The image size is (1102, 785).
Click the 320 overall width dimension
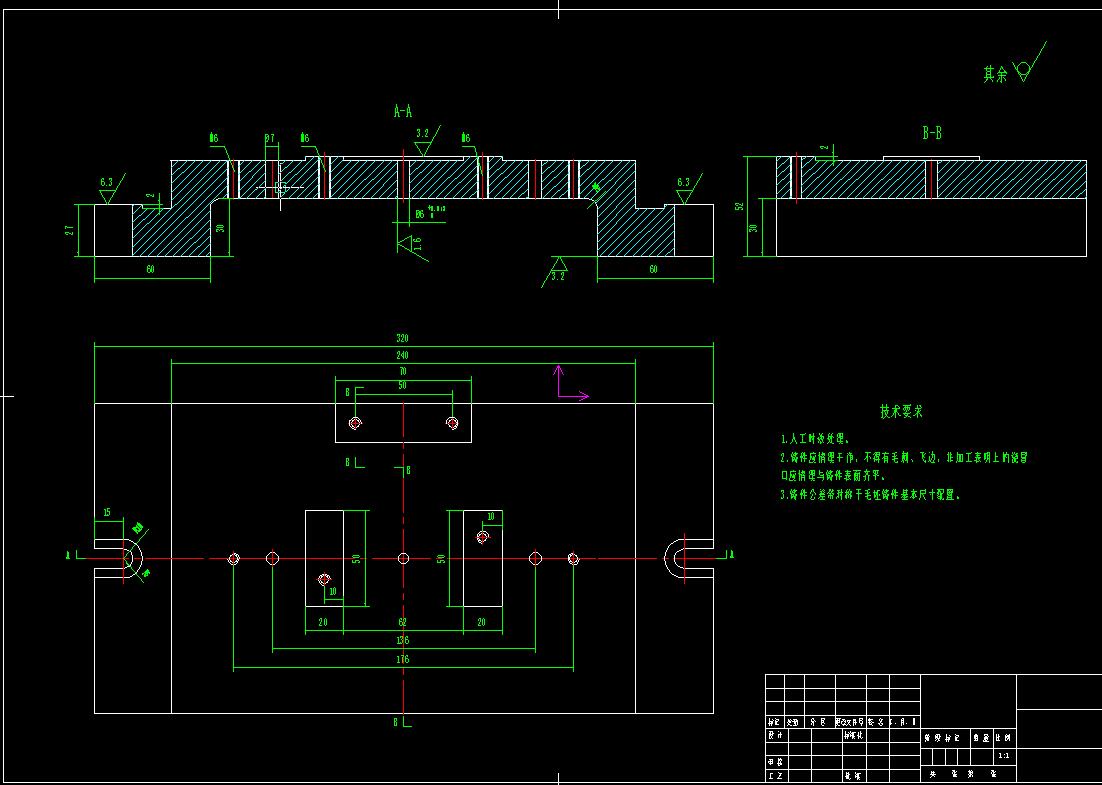tap(403, 339)
